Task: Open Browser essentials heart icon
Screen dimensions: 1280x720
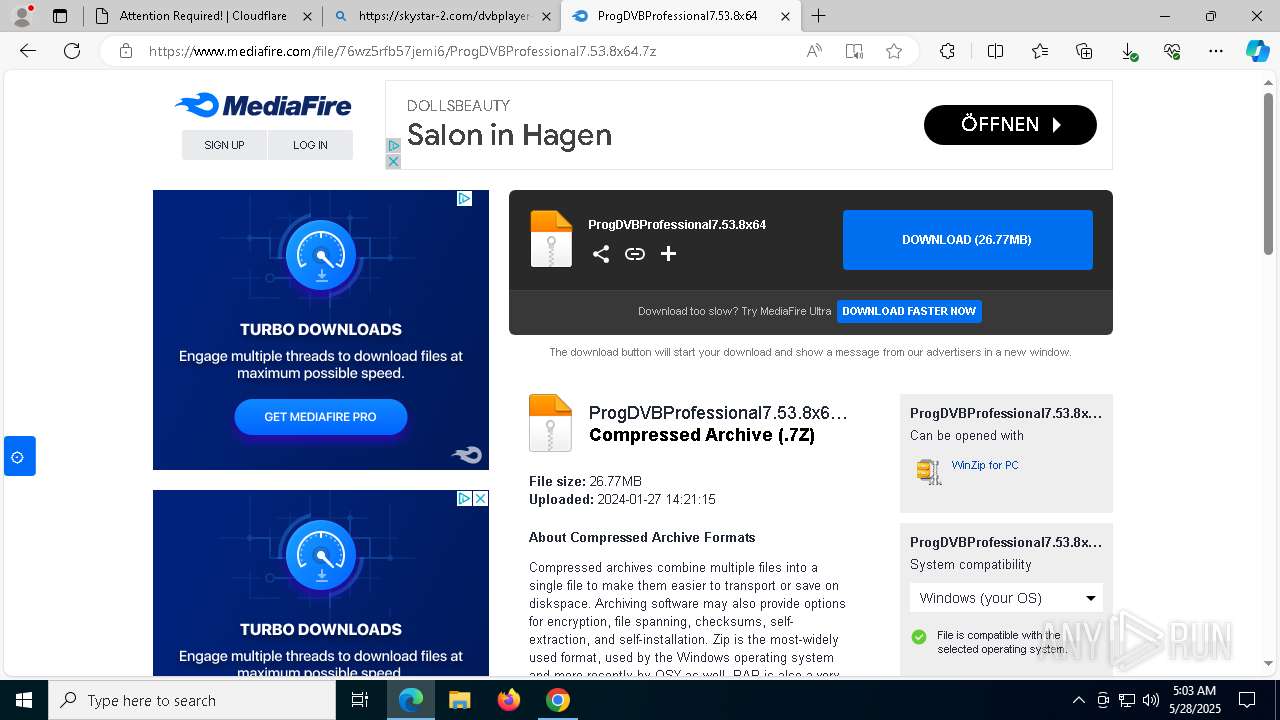Action: click(1172, 51)
